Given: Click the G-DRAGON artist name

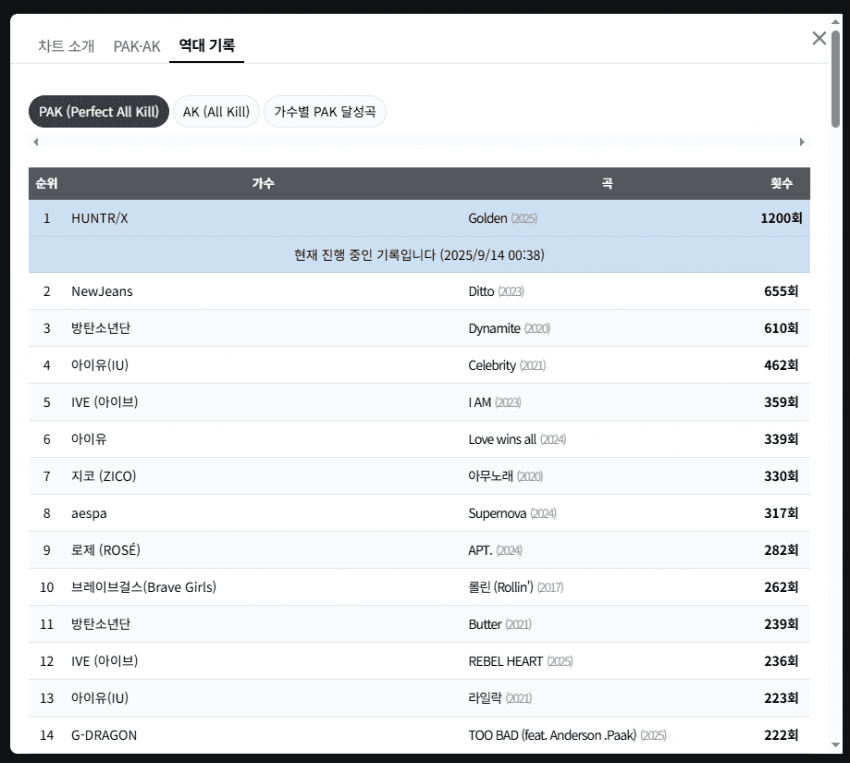Looking at the screenshot, I should pos(104,735).
